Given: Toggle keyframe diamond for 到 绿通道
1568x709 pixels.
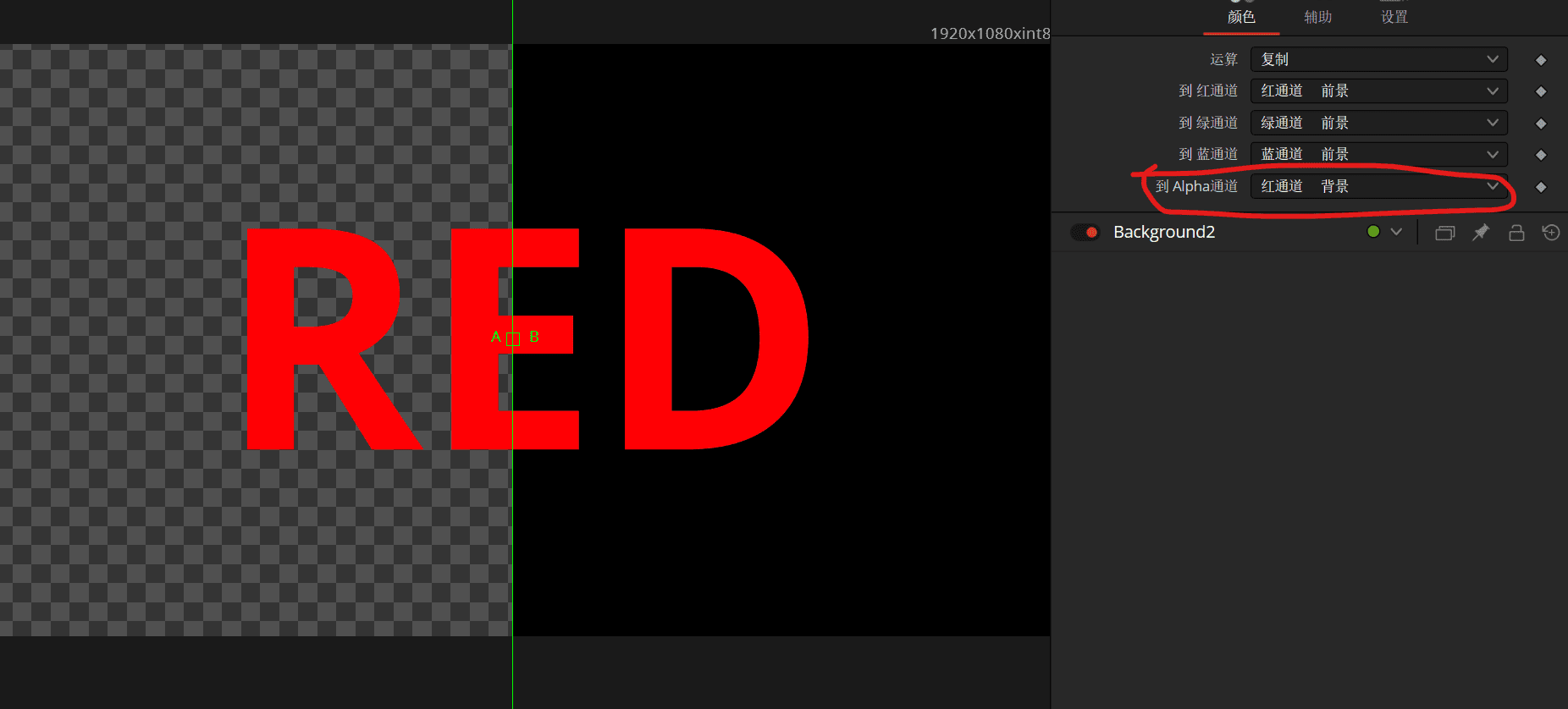Looking at the screenshot, I should (1541, 124).
